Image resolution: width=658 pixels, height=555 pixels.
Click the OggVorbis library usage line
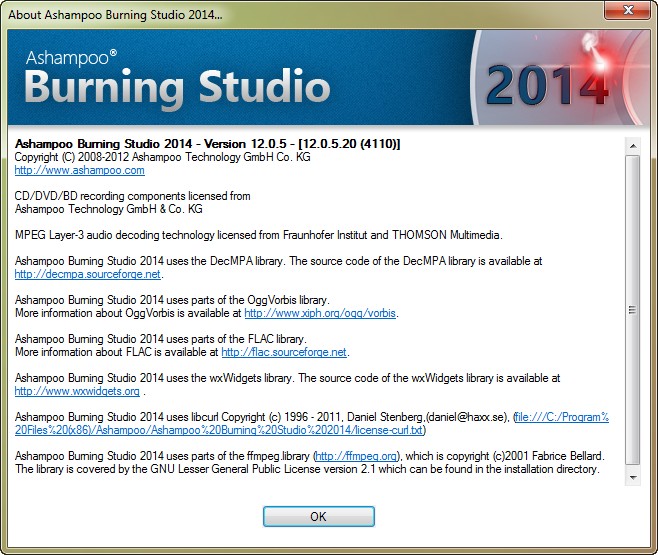tap(172, 300)
